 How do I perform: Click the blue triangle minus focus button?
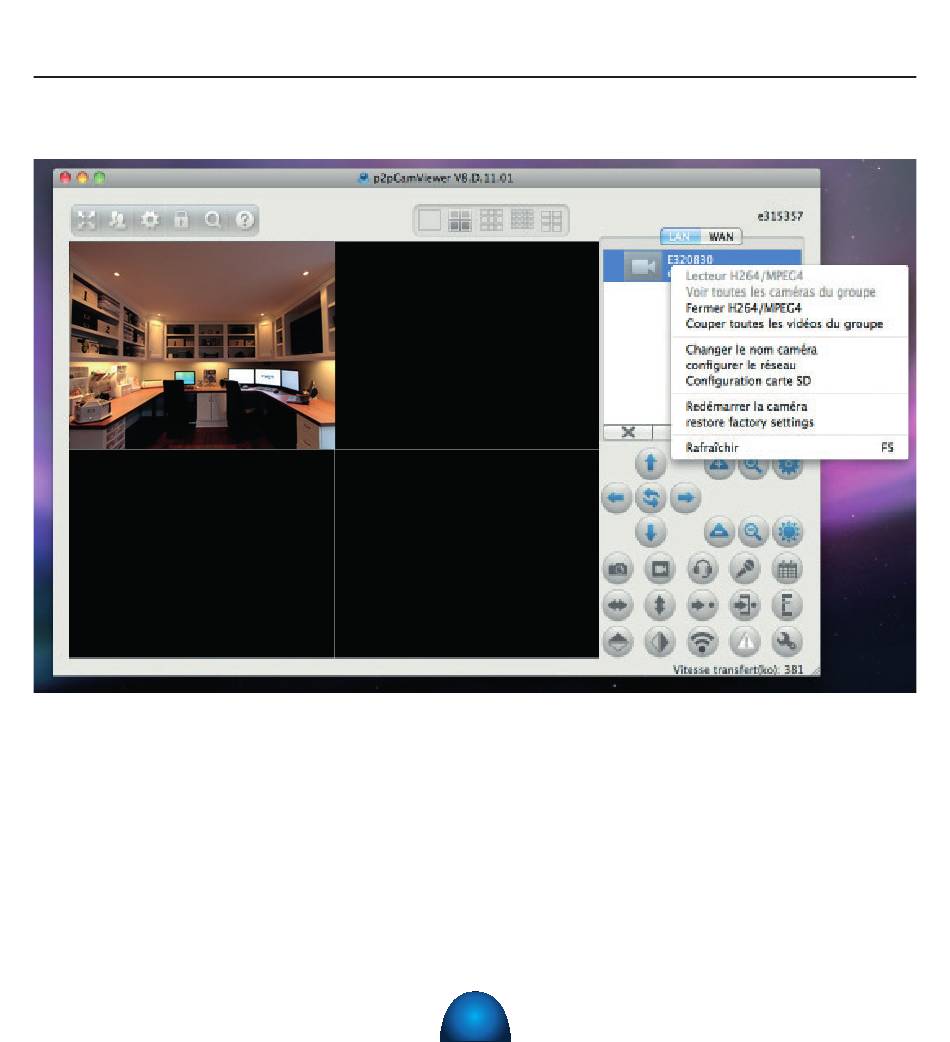(719, 532)
